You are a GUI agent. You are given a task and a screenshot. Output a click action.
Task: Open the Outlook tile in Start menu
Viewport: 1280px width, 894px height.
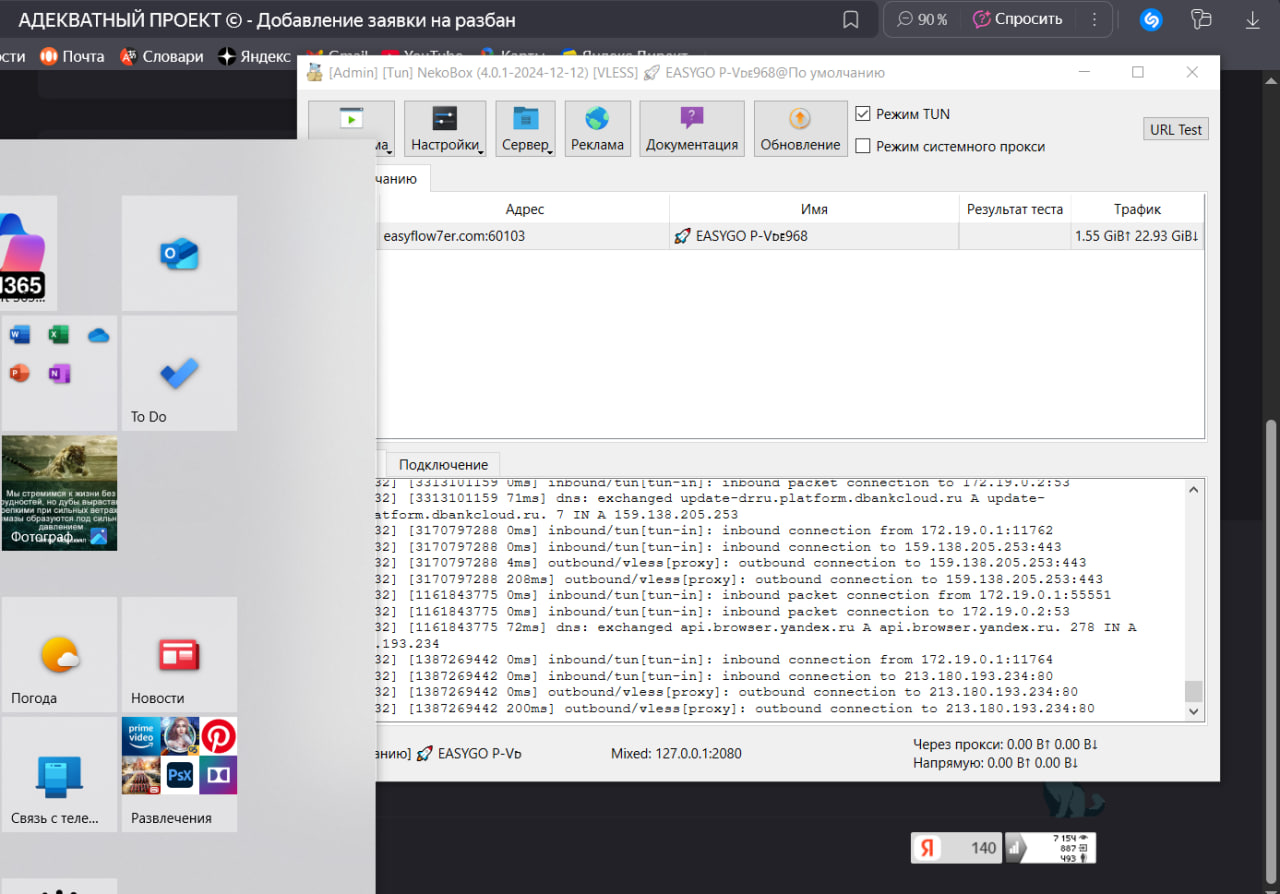click(x=179, y=253)
